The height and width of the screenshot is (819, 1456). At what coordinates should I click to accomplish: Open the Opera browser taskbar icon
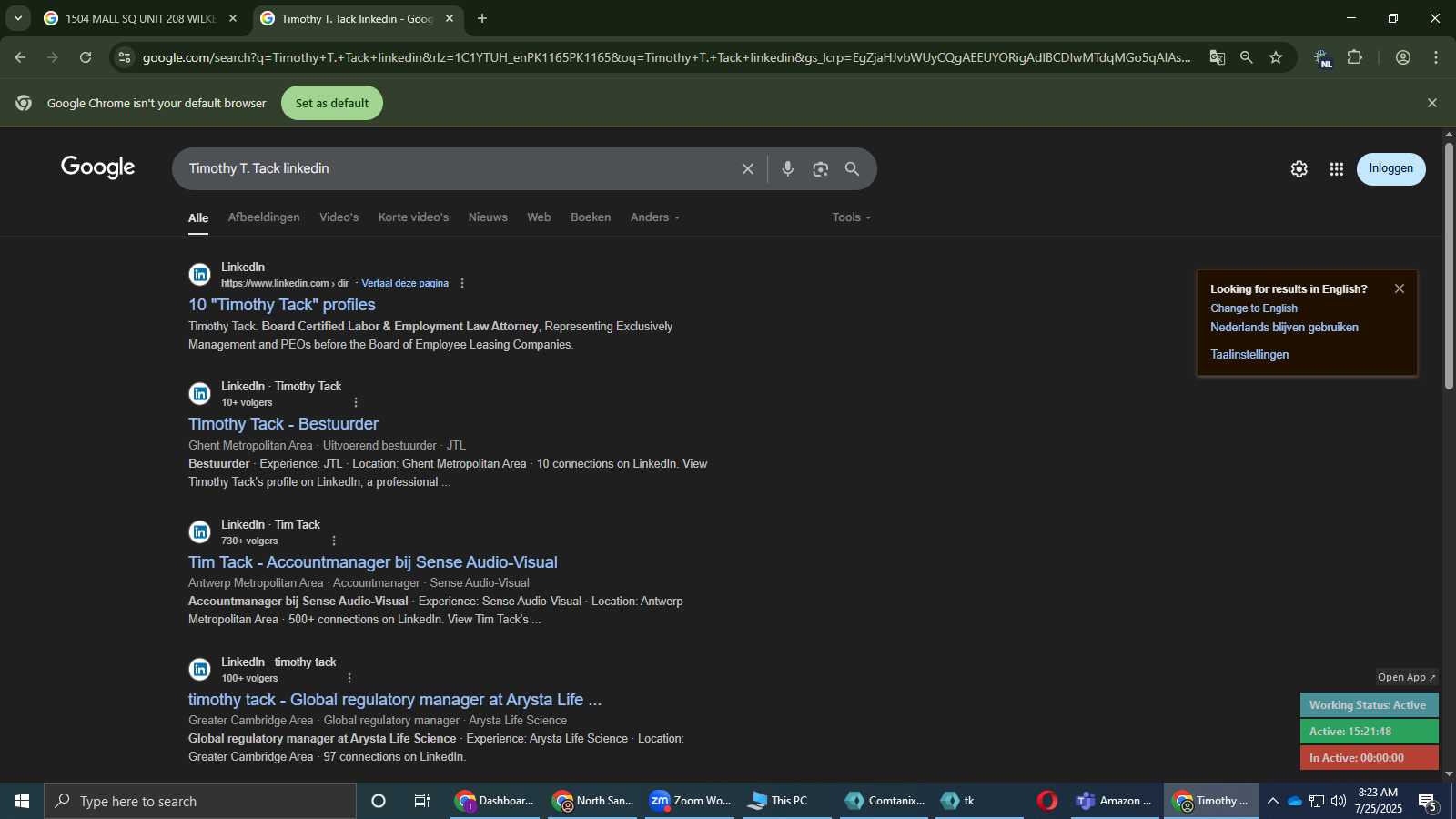coord(1047,801)
